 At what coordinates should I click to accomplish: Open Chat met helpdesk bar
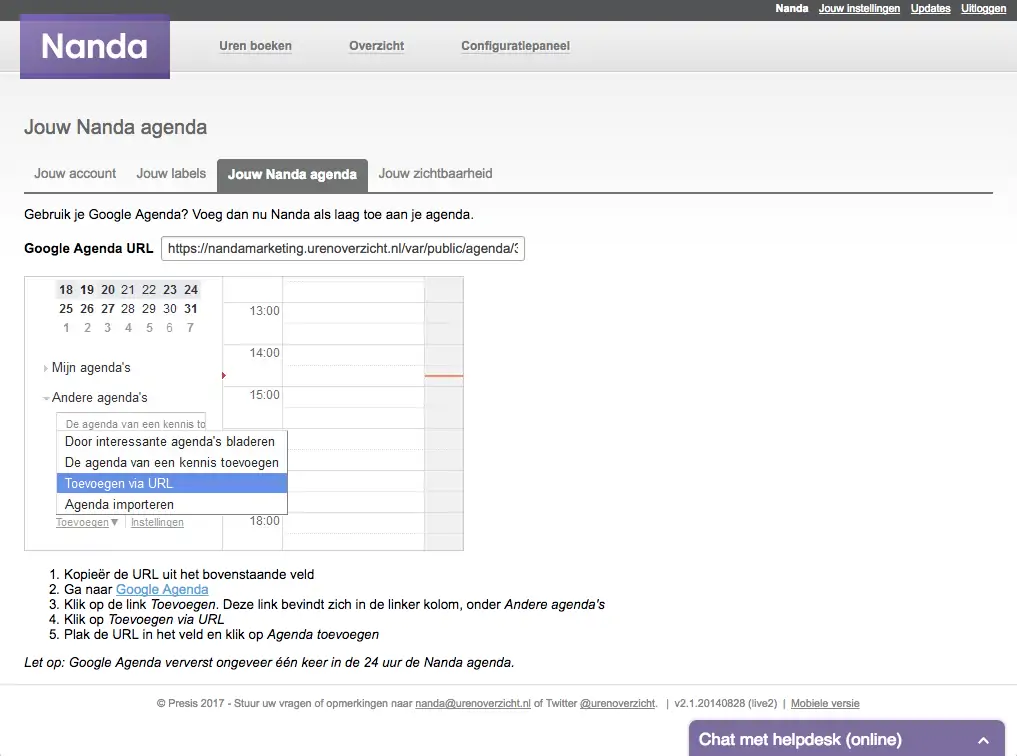[846, 738]
